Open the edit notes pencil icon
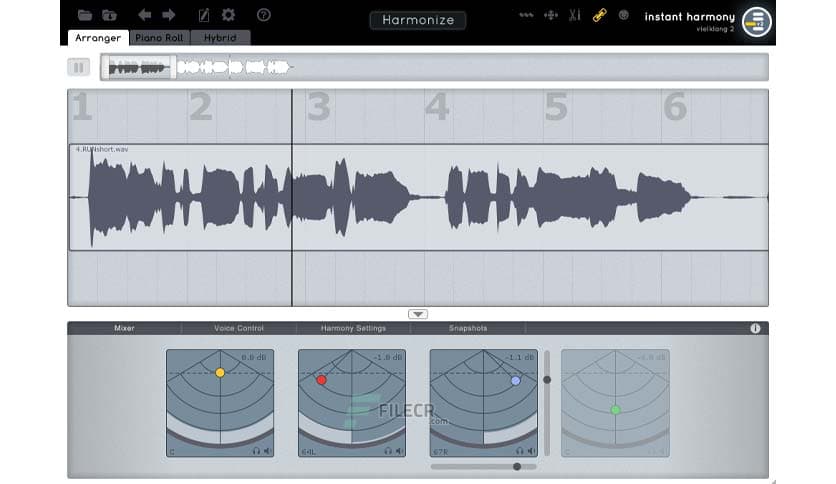 (x=204, y=15)
